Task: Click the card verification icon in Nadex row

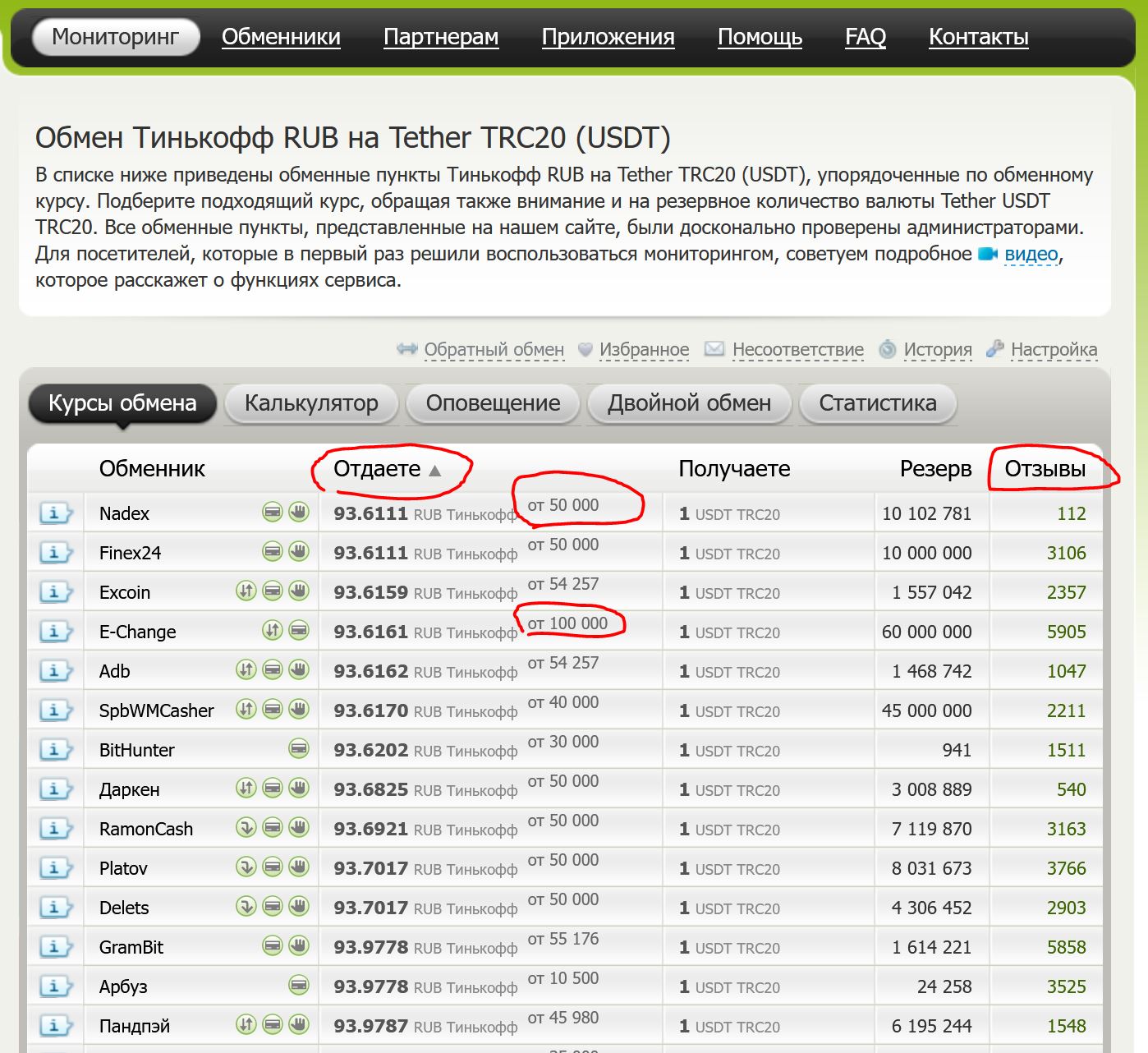Action: pos(273,513)
